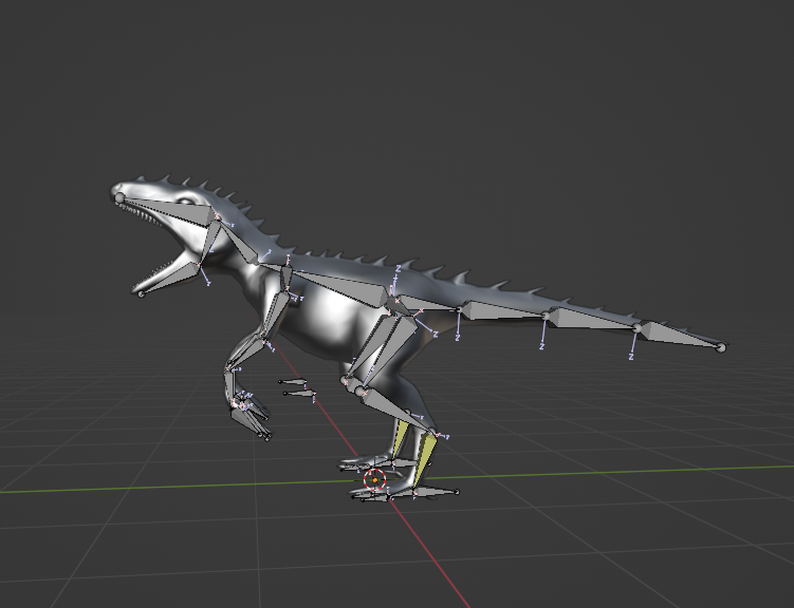794x608 pixels.
Task: Select the tail tip end joint sphere
Action: [721, 348]
